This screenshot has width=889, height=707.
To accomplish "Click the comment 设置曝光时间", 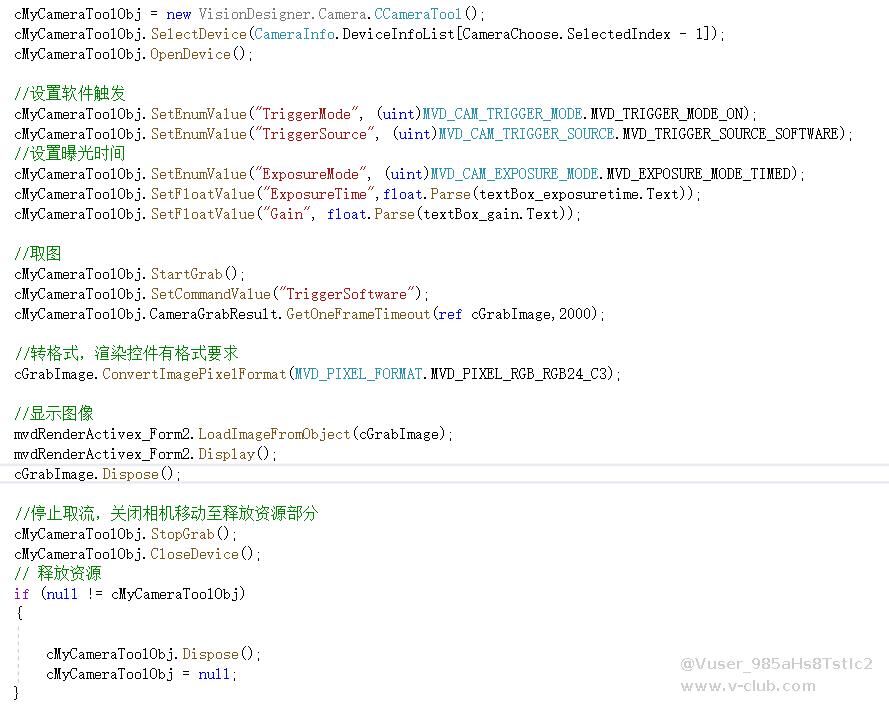I will pos(70,154).
